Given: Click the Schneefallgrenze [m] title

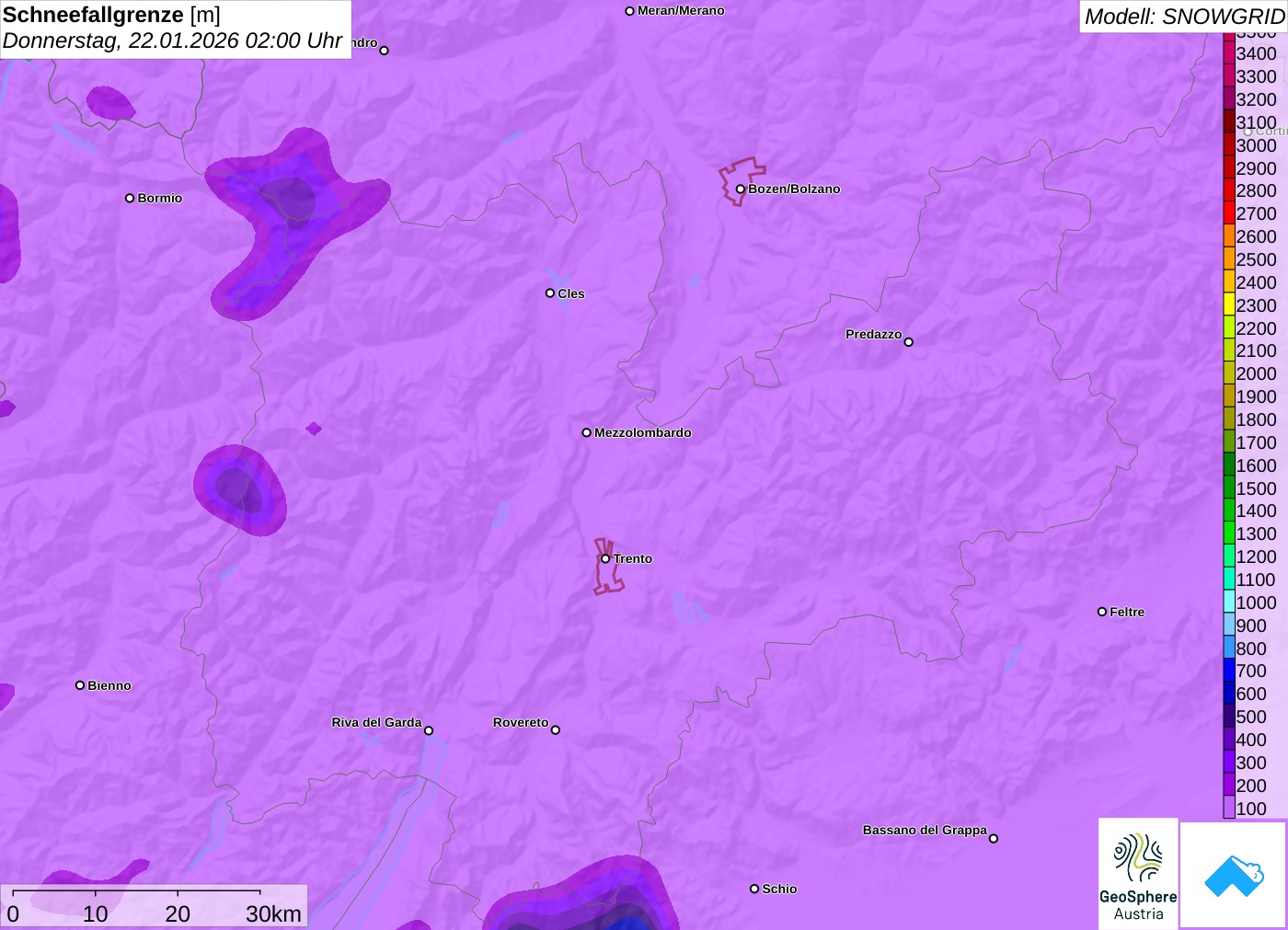Looking at the screenshot, I should (111, 15).
